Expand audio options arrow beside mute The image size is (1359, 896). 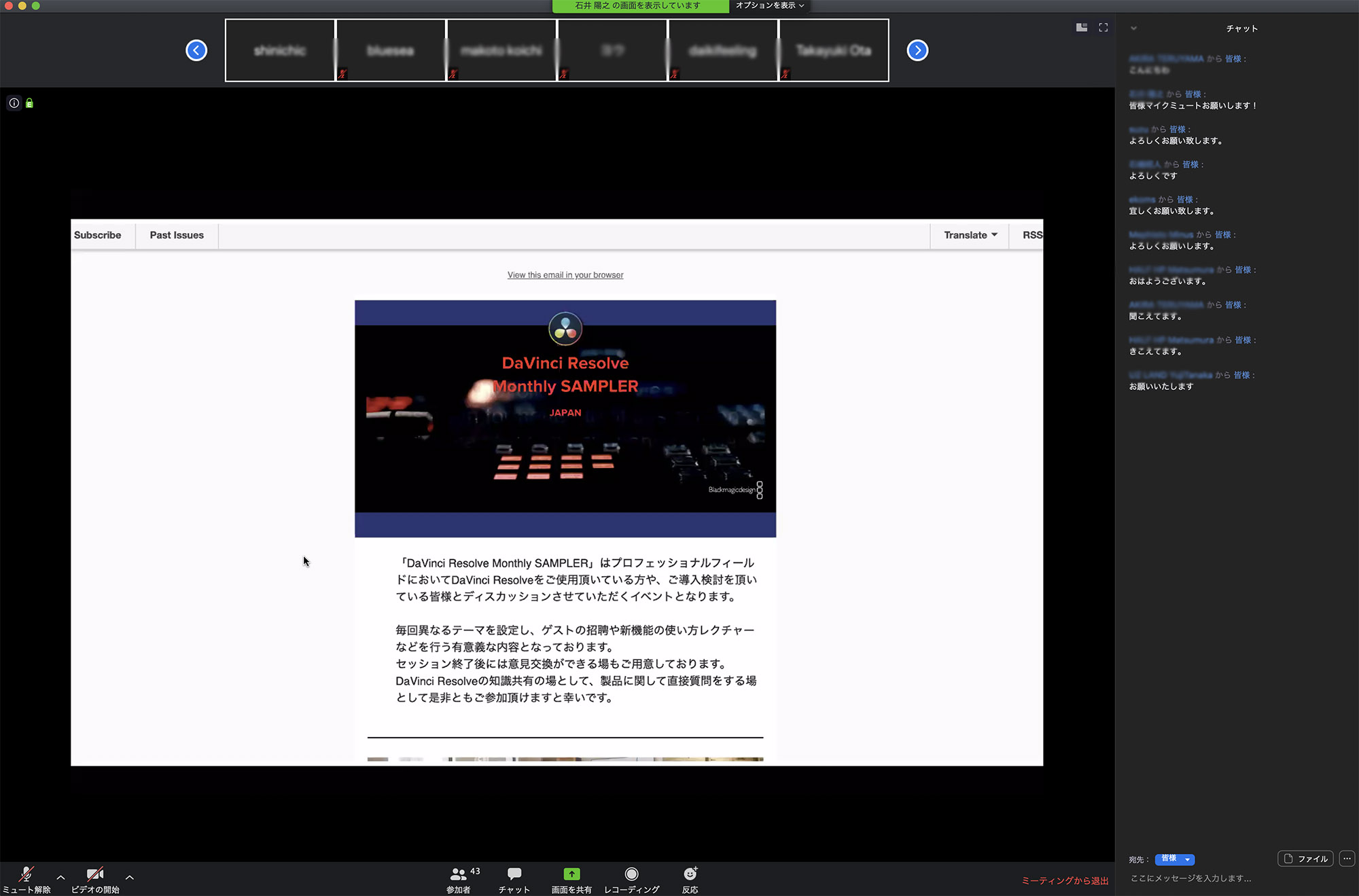click(x=60, y=877)
